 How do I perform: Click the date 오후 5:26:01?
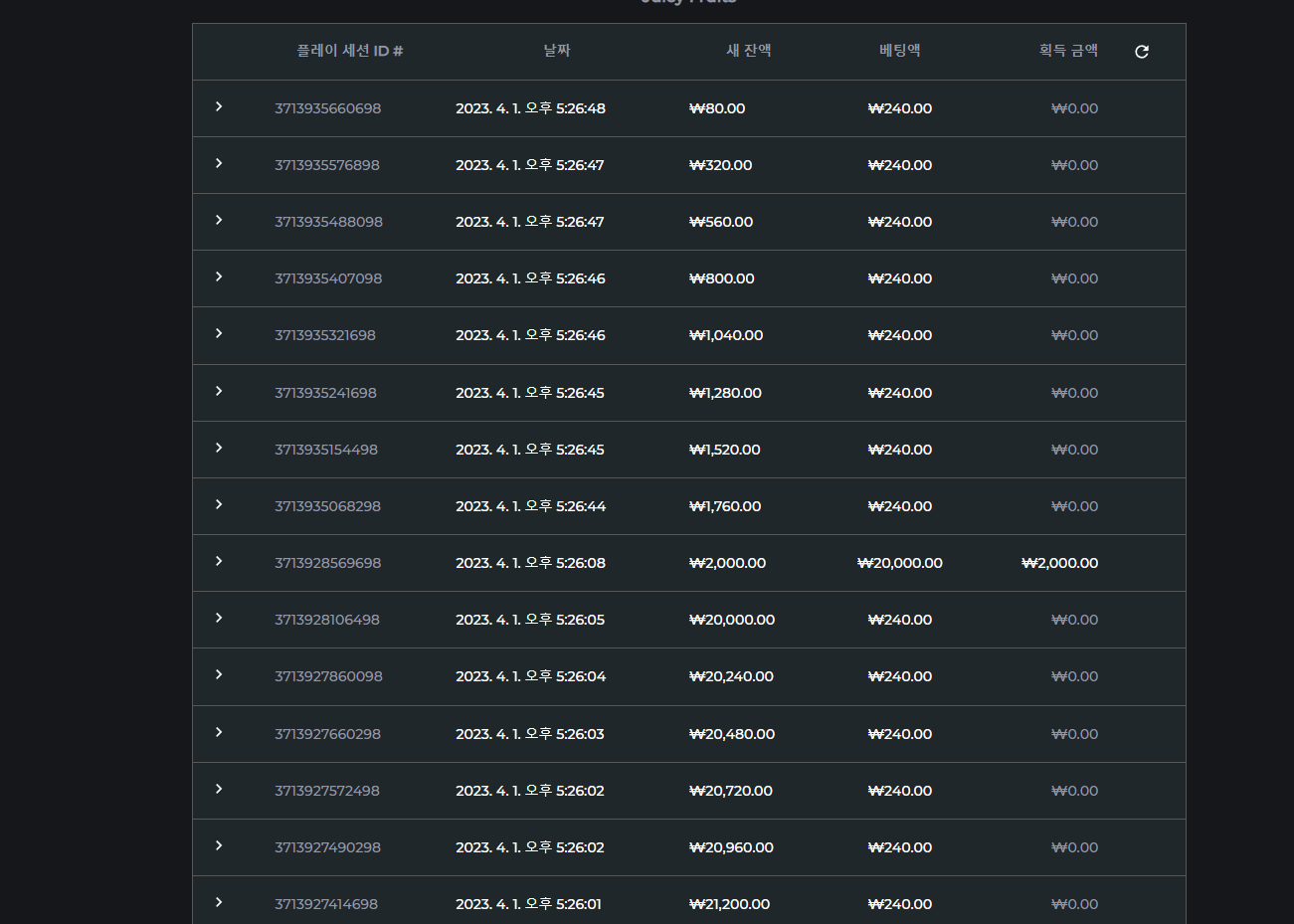click(528, 904)
